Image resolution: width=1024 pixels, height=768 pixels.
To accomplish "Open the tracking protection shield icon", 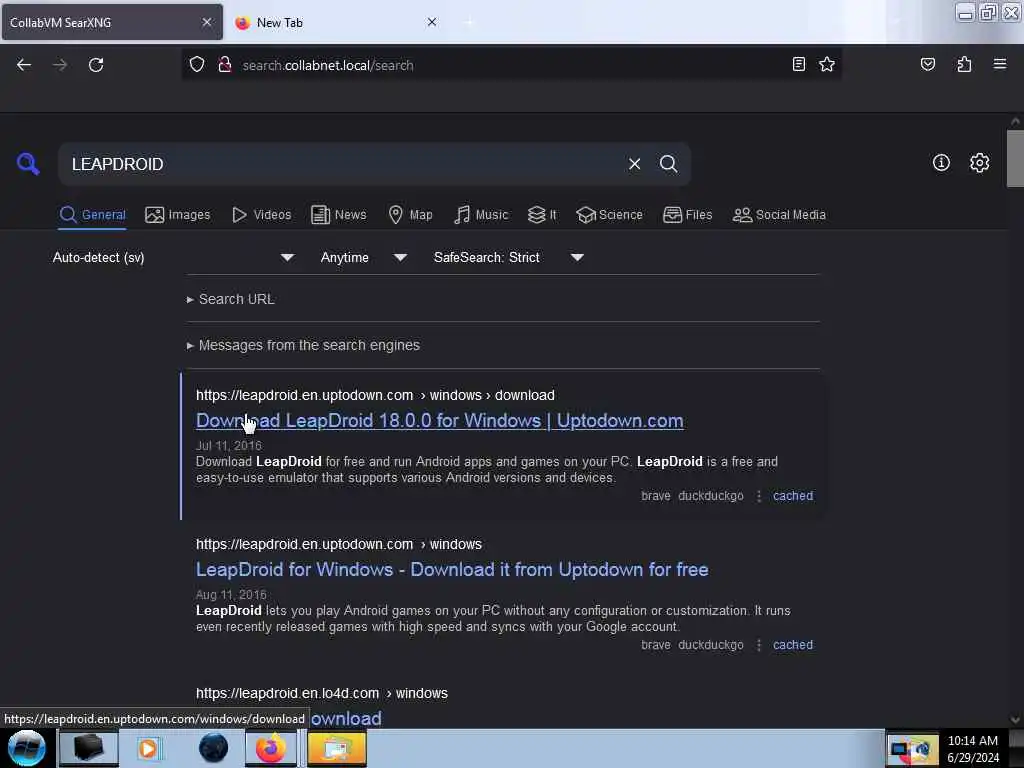I will (197, 65).
